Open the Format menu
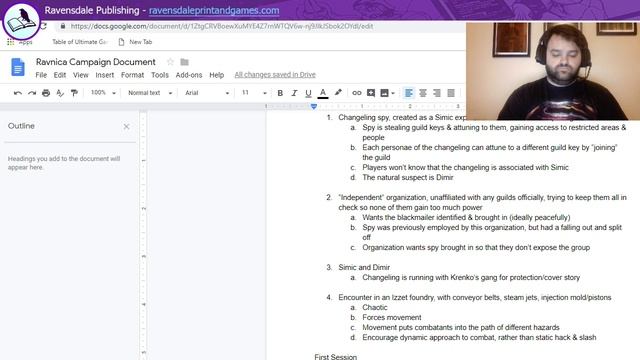The height and width of the screenshot is (360, 640). click(x=132, y=75)
